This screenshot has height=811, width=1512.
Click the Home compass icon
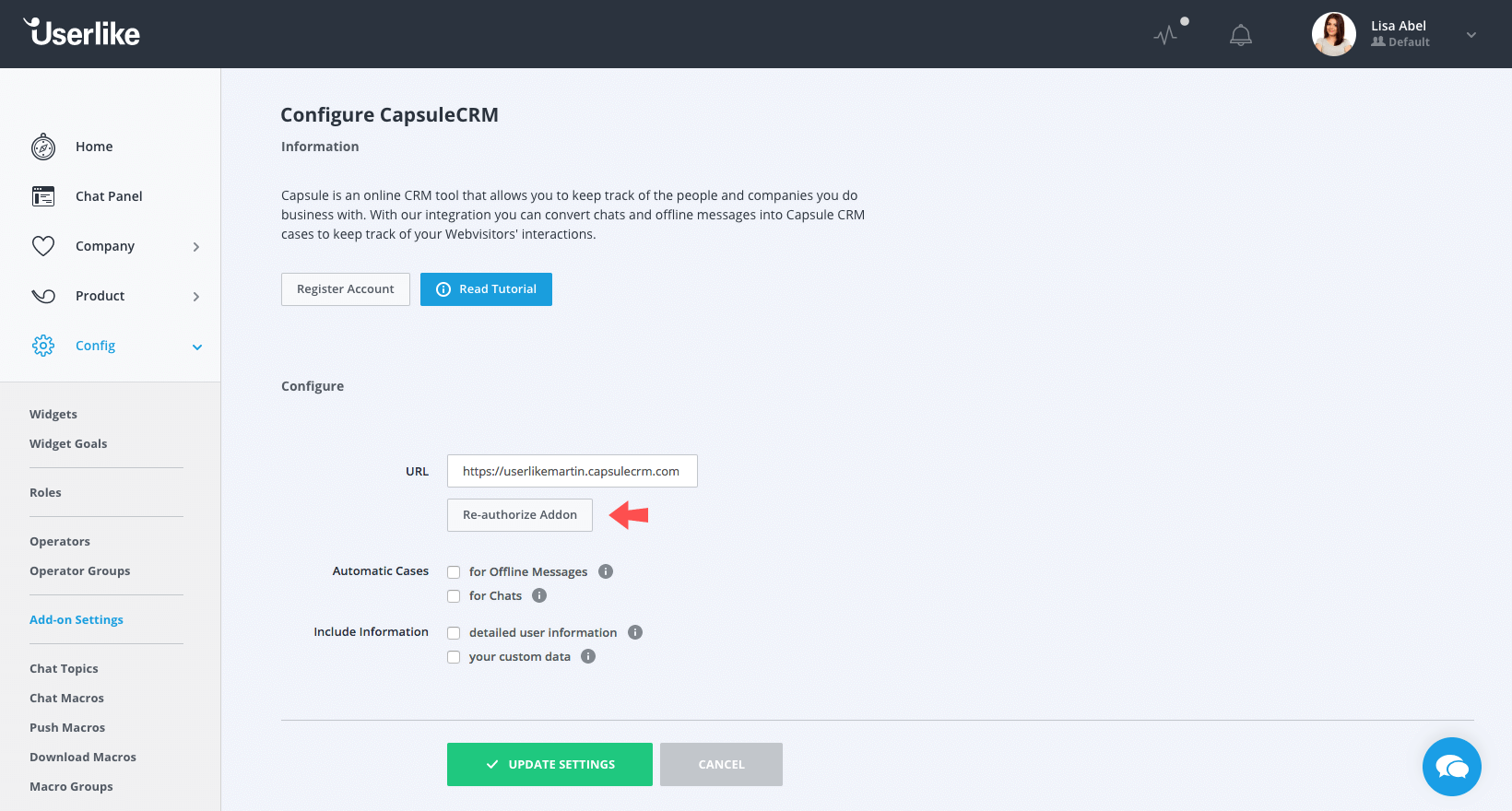click(x=43, y=147)
